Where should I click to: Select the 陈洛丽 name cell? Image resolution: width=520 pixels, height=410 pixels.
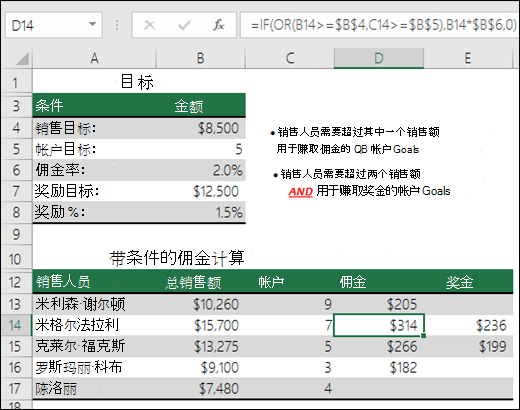click(x=94, y=388)
